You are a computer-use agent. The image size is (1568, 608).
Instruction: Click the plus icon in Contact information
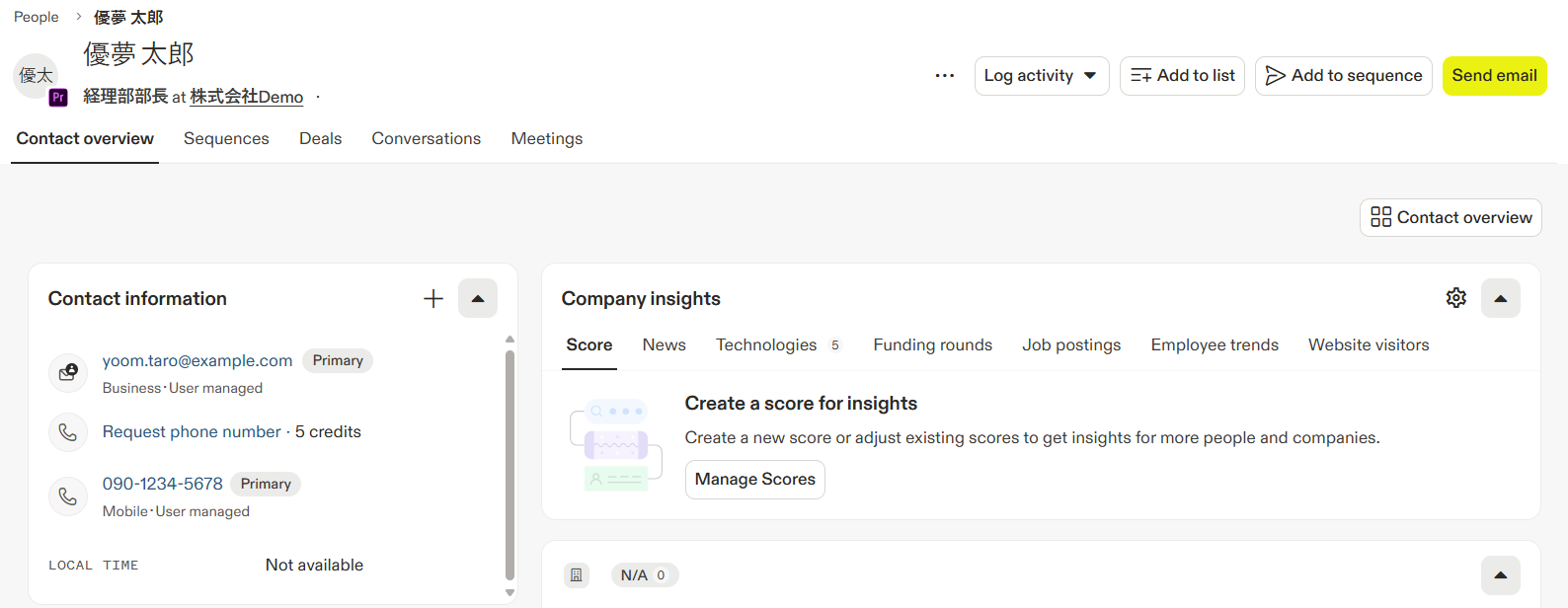point(433,299)
